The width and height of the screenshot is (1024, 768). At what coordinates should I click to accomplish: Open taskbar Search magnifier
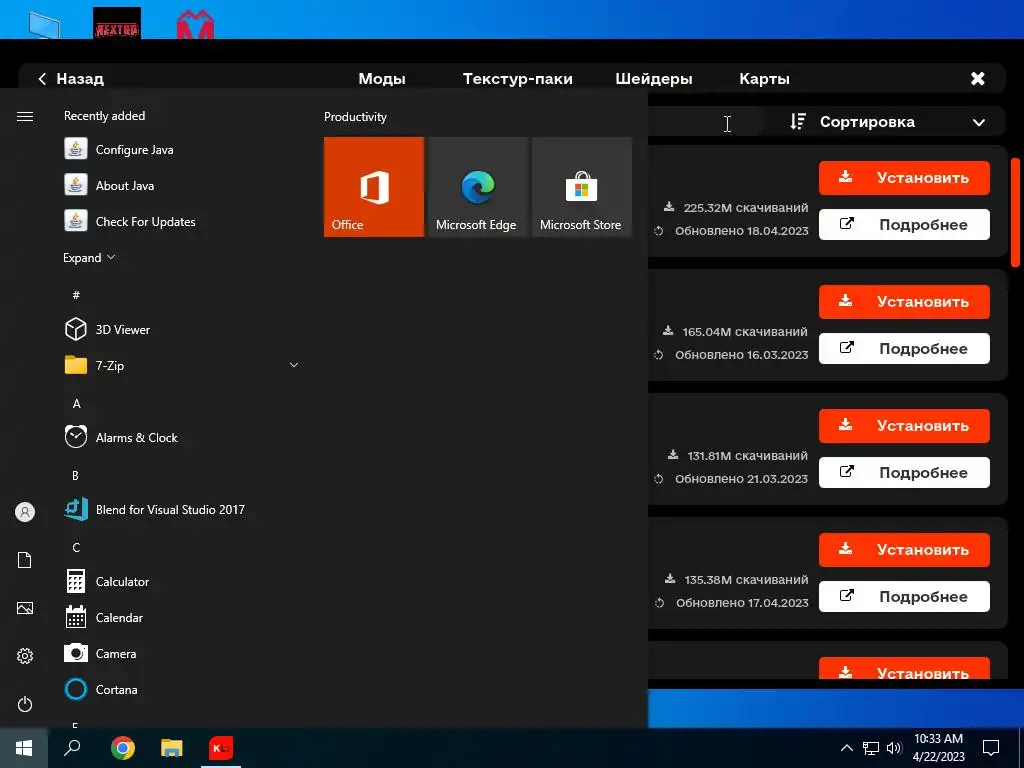72,748
